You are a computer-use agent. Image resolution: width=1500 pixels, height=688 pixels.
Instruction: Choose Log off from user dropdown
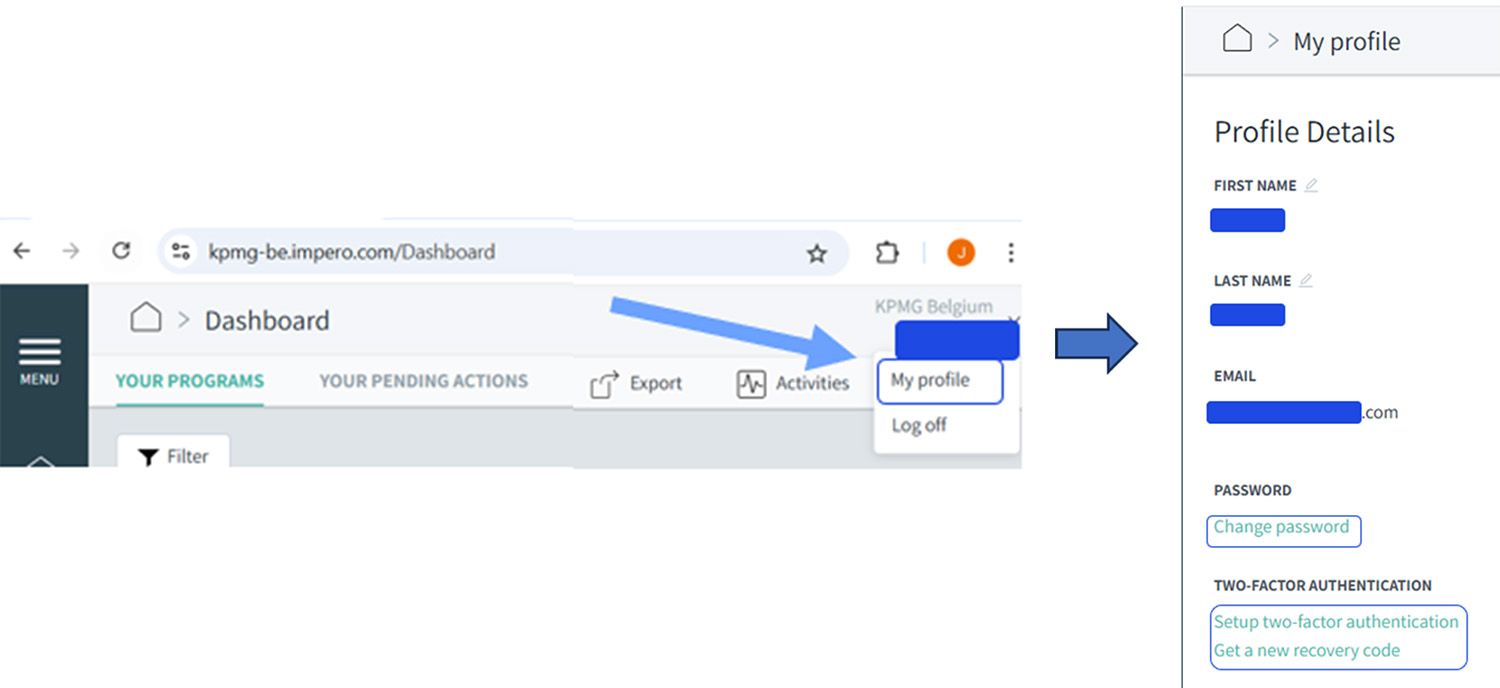919,425
